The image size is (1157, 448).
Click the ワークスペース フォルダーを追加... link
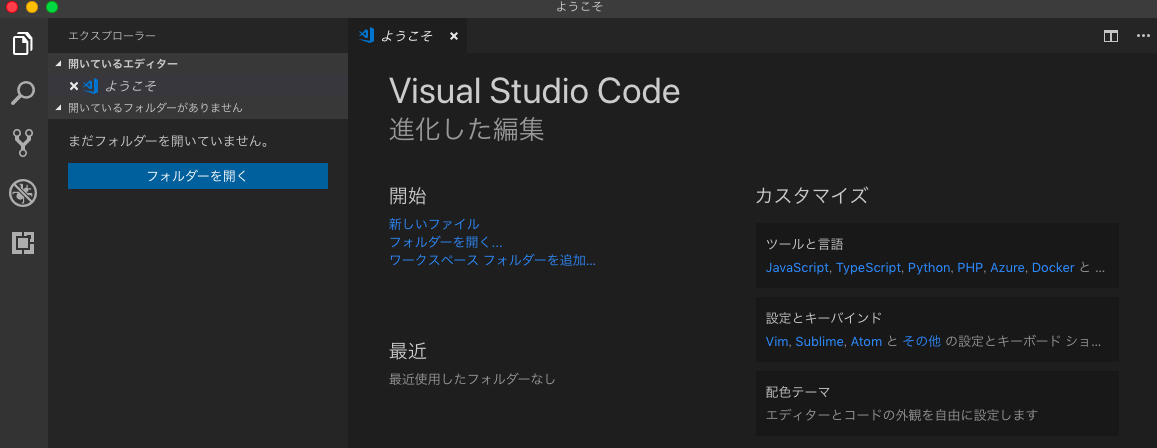point(492,260)
